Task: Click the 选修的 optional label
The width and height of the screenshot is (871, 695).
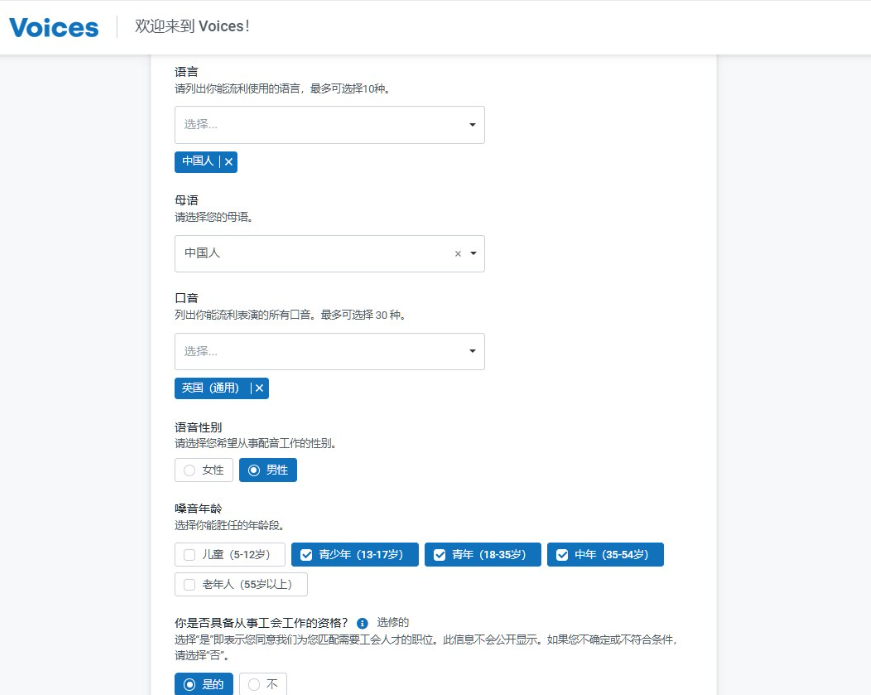Action: click(393, 622)
